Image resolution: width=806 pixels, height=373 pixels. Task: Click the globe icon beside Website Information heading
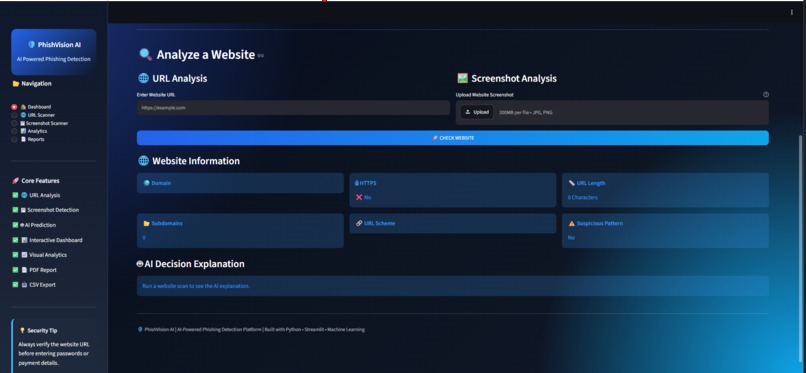click(143, 160)
